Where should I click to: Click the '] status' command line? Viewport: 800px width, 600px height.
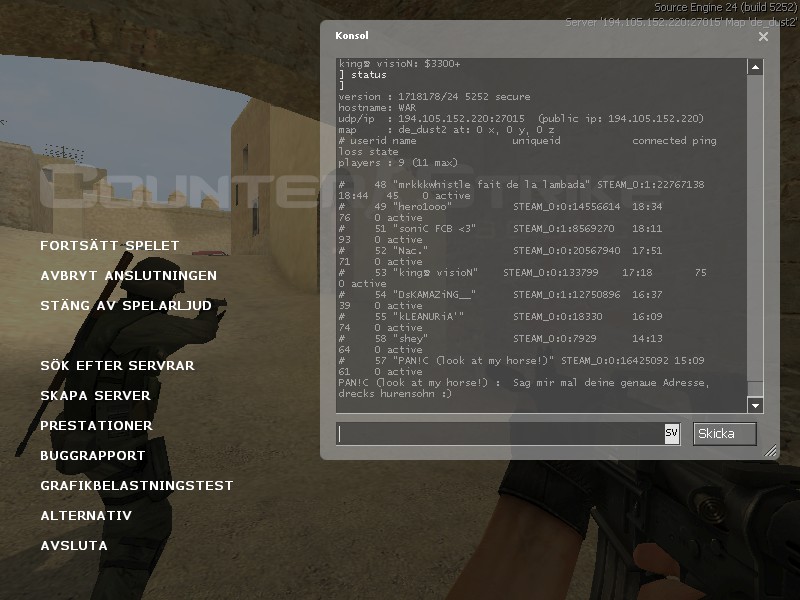pos(362,75)
